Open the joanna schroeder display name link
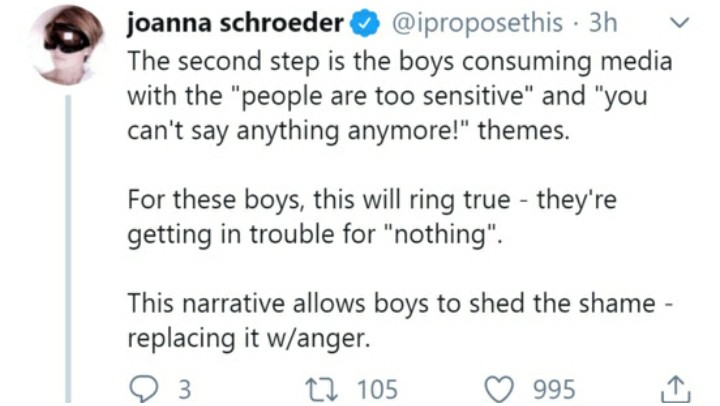The width and height of the screenshot is (720, 406). pos(235,23)
